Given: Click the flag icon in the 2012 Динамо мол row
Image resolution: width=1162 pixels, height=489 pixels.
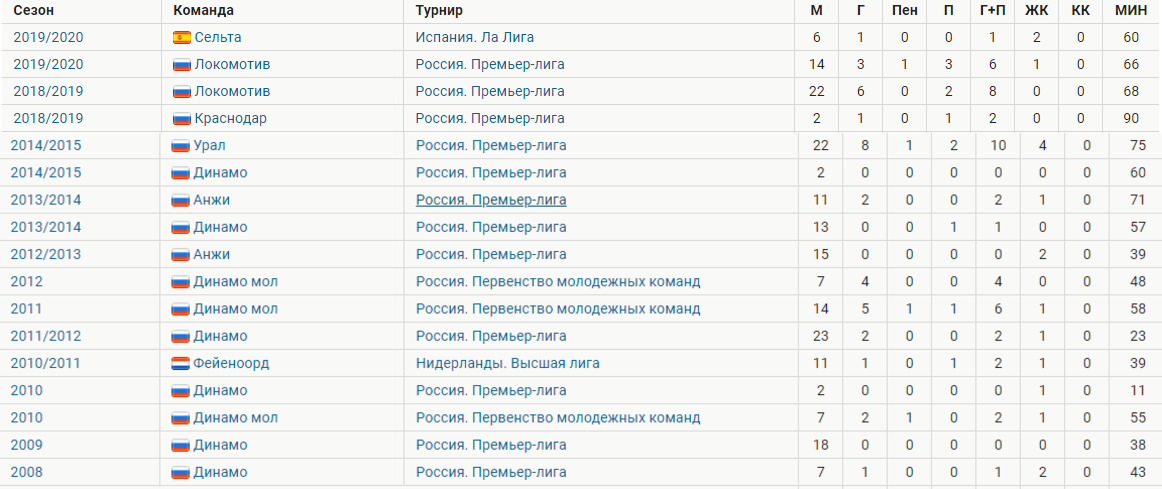Looking at the screenshot, I should pos(181,282).
